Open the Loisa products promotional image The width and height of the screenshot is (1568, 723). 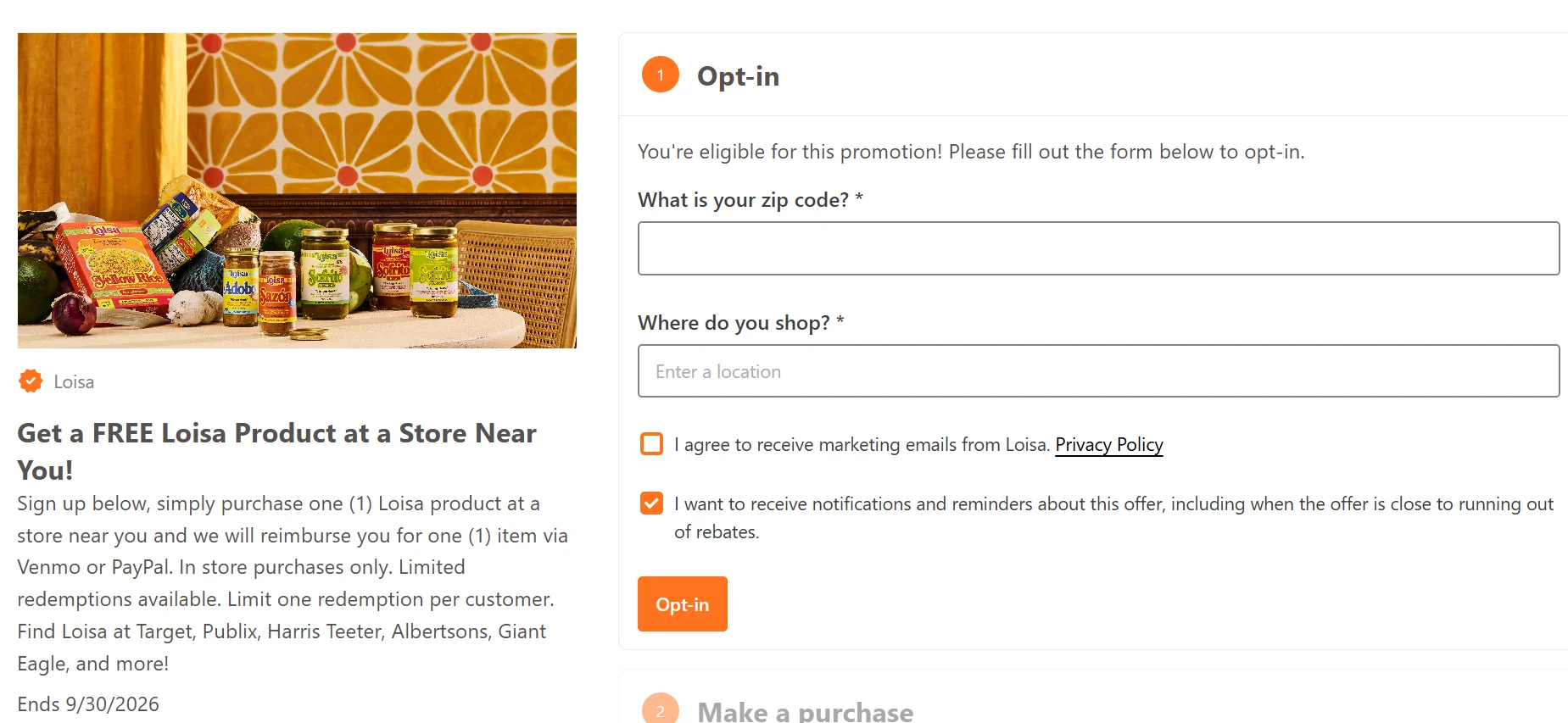[x=297, y=191]
